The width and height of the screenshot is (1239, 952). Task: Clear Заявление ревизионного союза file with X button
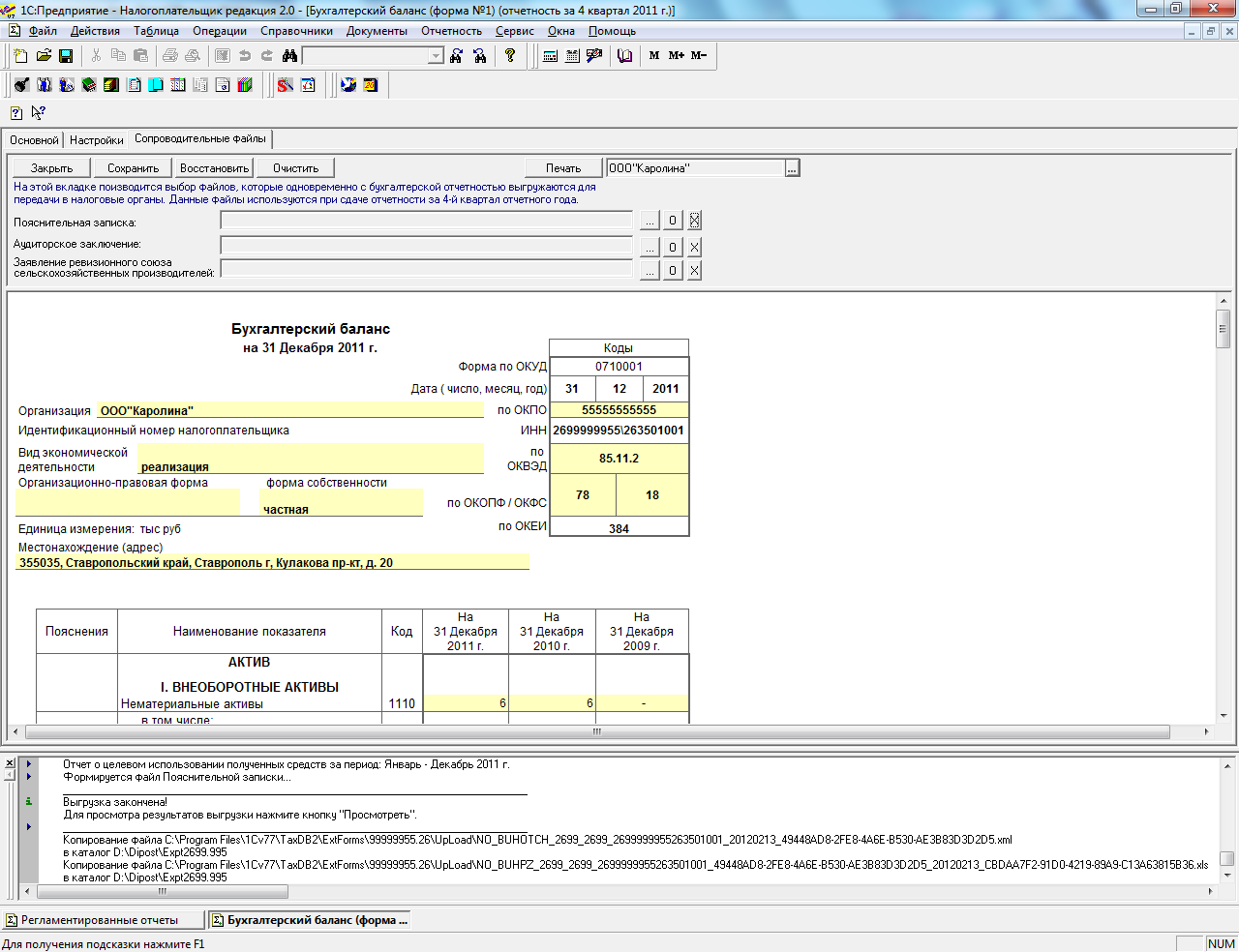click(x=694, y=271)
